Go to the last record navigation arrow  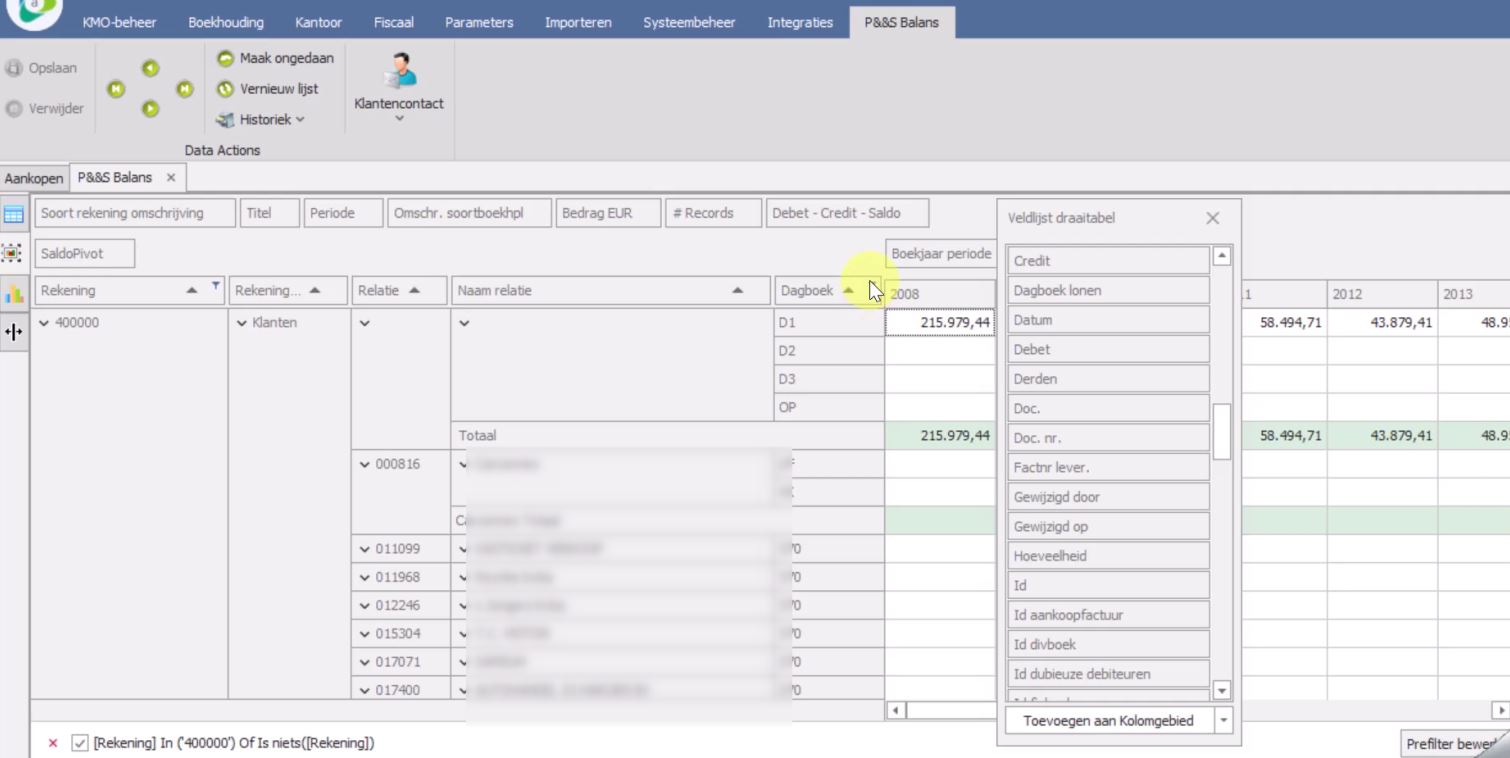click(184, 89)
